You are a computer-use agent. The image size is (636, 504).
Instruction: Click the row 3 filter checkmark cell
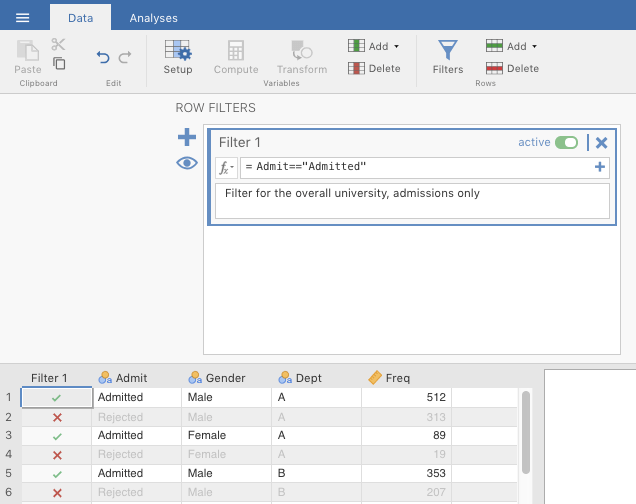click(57, 436)
